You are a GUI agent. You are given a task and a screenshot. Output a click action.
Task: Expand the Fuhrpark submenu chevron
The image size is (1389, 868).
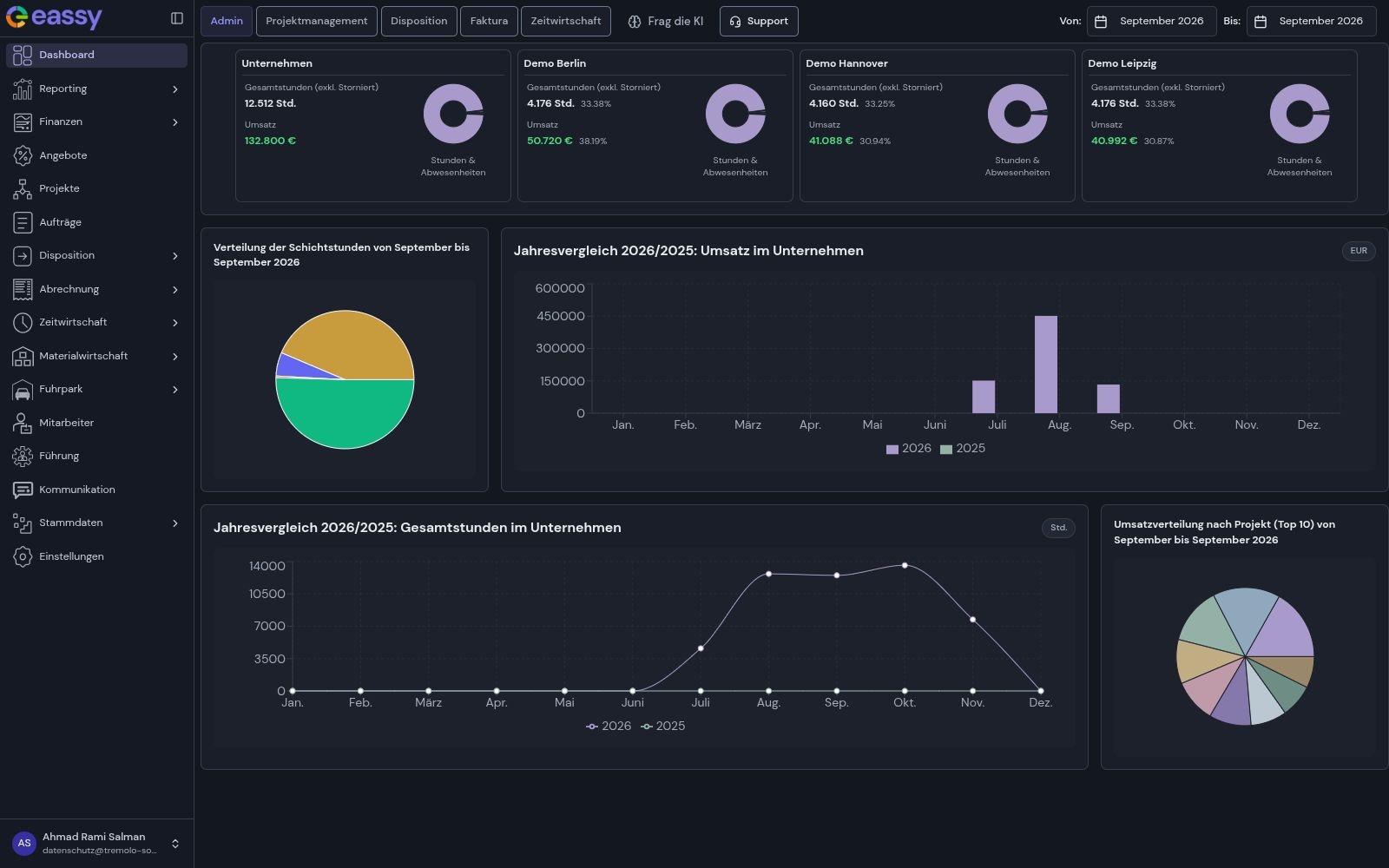[x=175, y=390]
